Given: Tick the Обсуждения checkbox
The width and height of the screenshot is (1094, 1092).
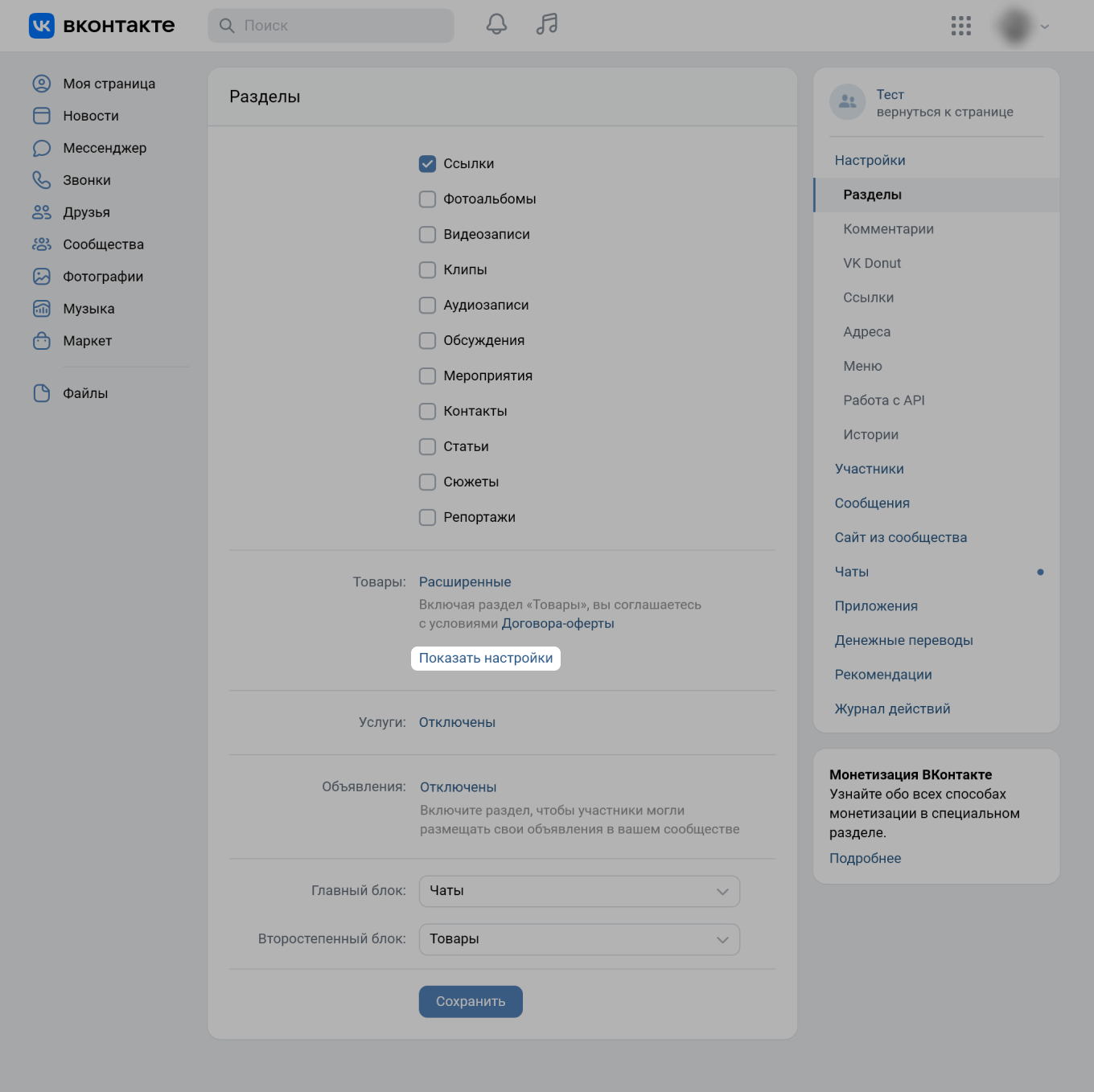Looking at the screenshot, I should tap(427, 341).
